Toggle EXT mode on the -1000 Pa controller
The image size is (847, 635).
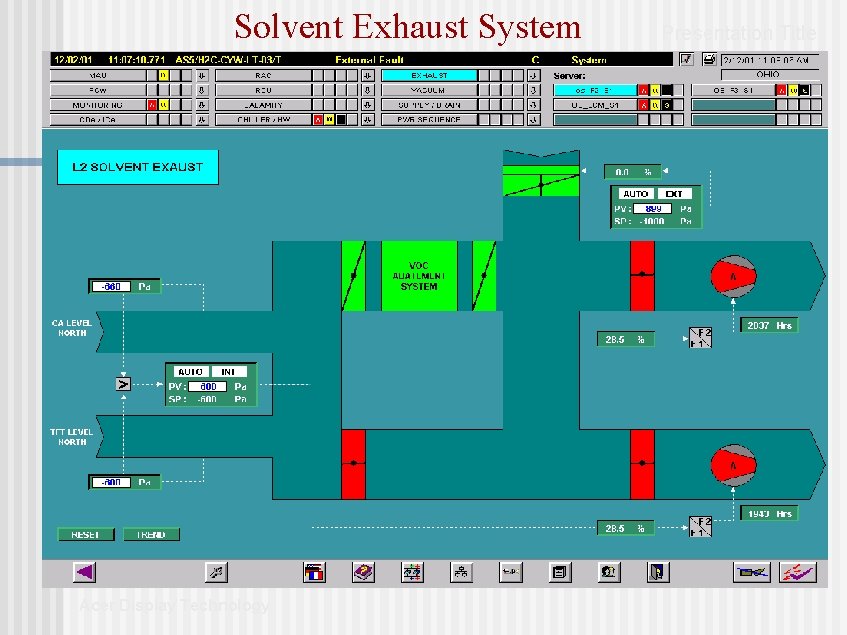pos(674,194)
